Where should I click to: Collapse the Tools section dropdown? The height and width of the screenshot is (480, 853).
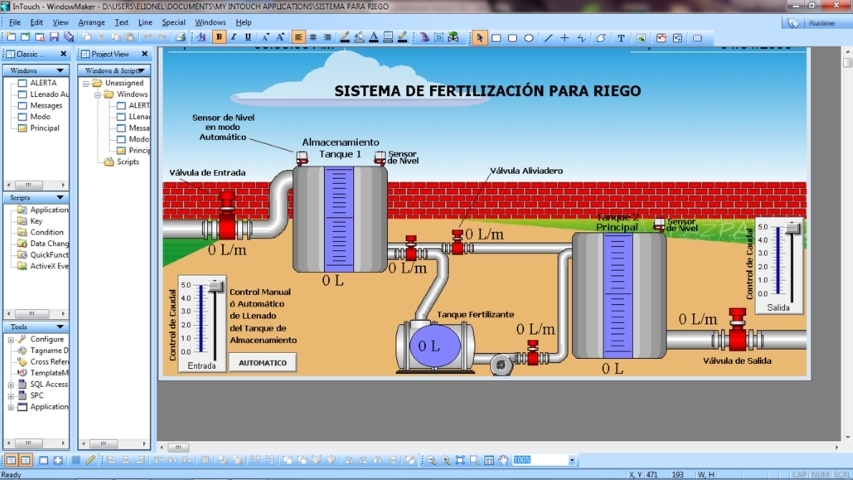pyautogui.click(x=60, y=327)
